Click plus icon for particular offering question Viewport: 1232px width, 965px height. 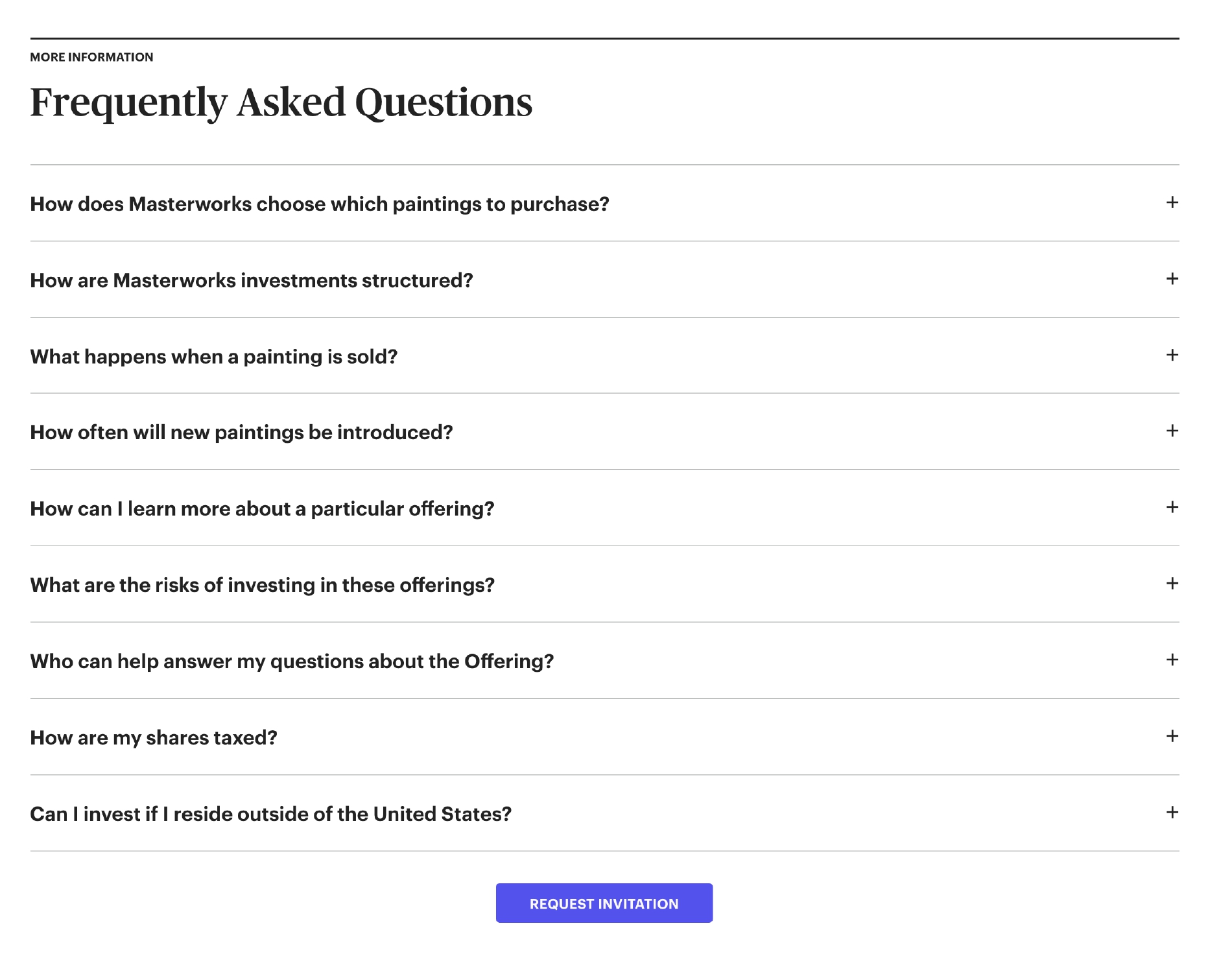coord(1172,507)
